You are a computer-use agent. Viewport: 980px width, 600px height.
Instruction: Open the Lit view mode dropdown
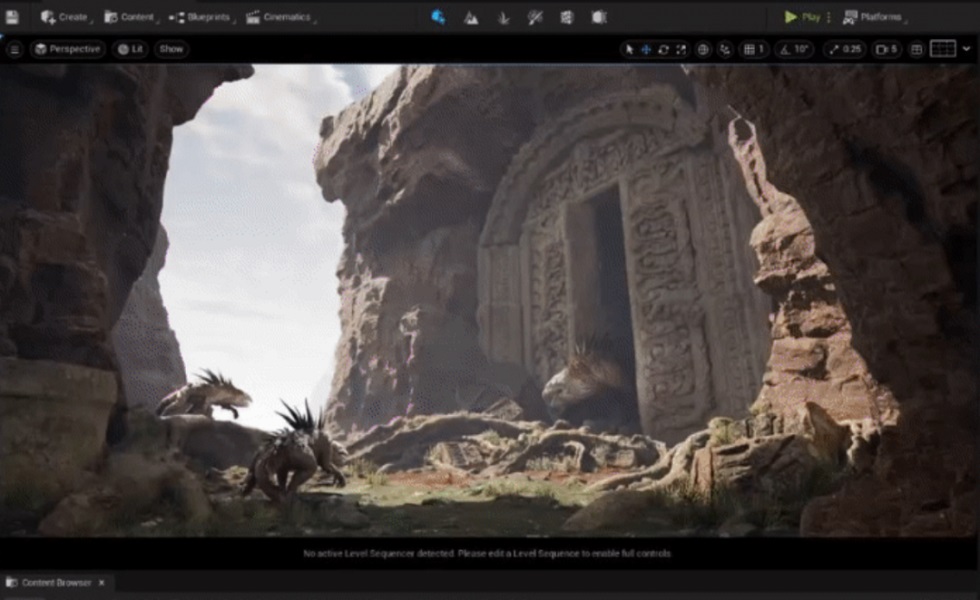pyautogui.click(x=129, y=49)
